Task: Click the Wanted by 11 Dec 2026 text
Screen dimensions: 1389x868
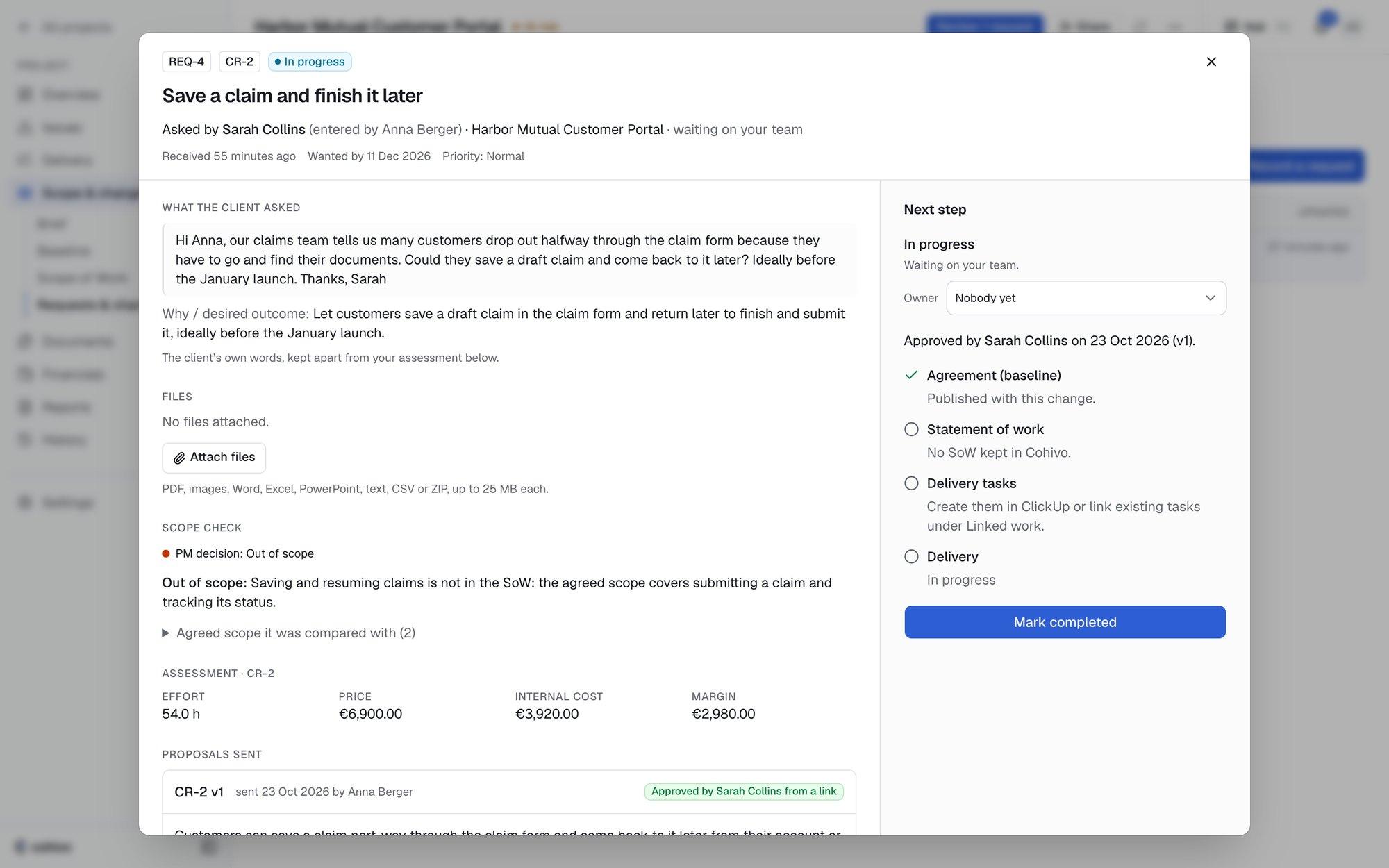Action: (x=369, y=156)
